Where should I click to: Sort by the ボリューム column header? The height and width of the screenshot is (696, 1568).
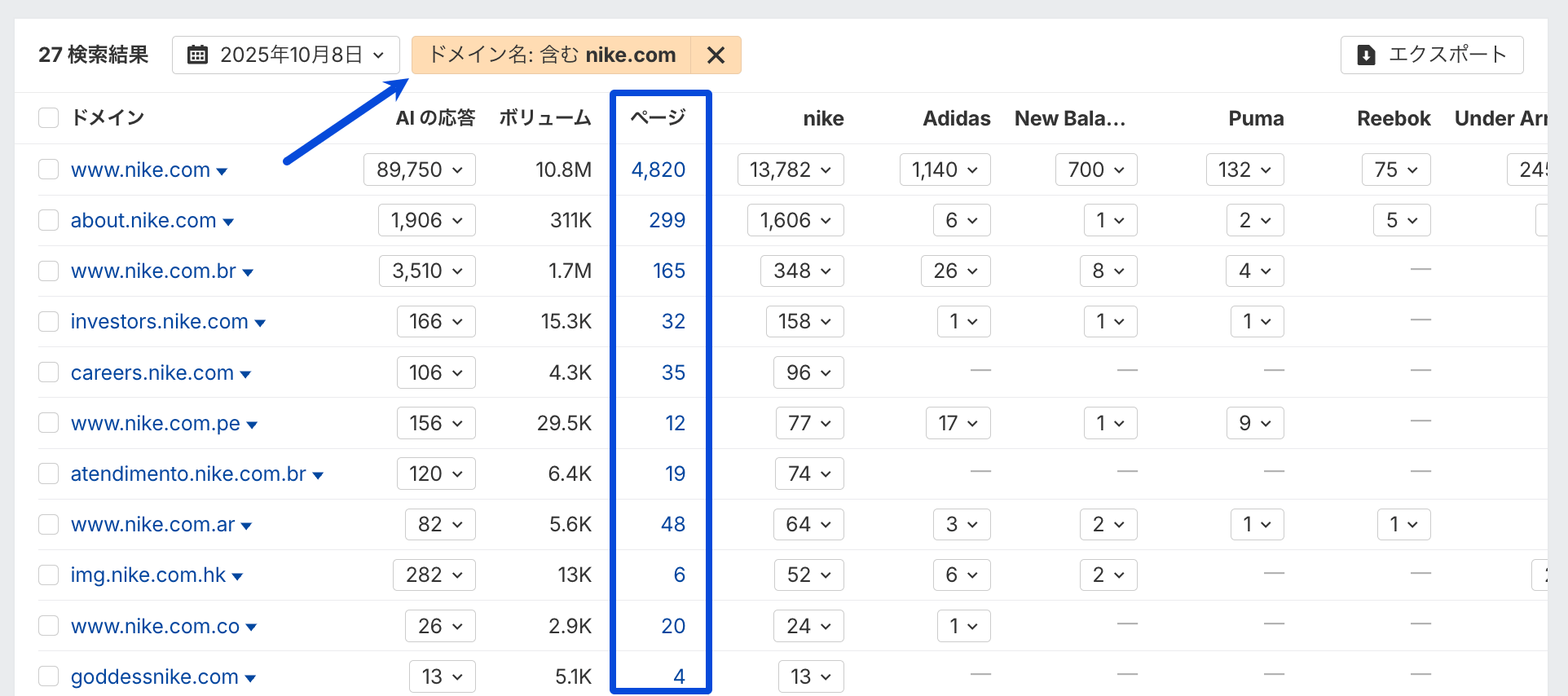pyautogui.click(x=544, y=118)
